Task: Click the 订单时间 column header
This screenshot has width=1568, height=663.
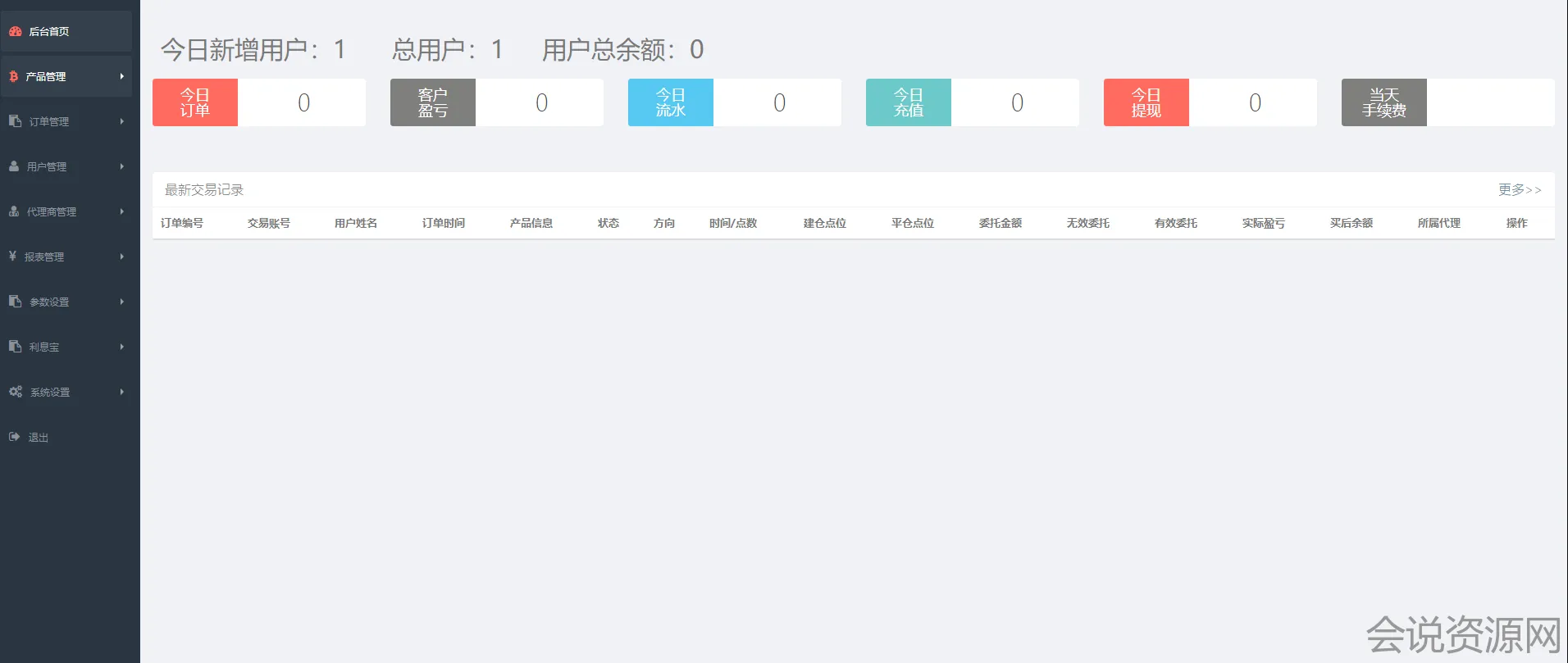Action: point(443,223)
